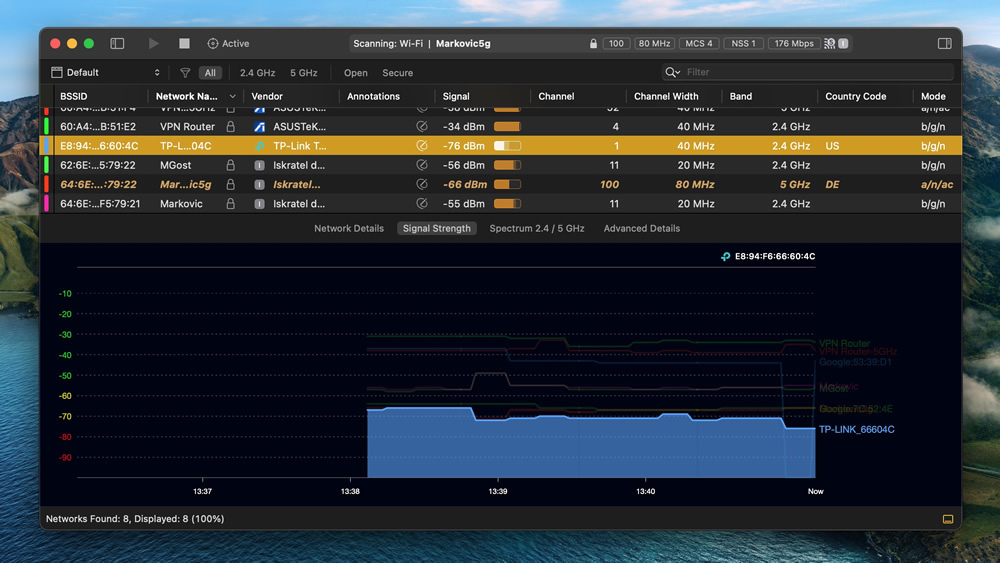Click the magnifier search options icon
Image resolution: width=1000 pixels, height=563 pixels.
click(672, 72)
